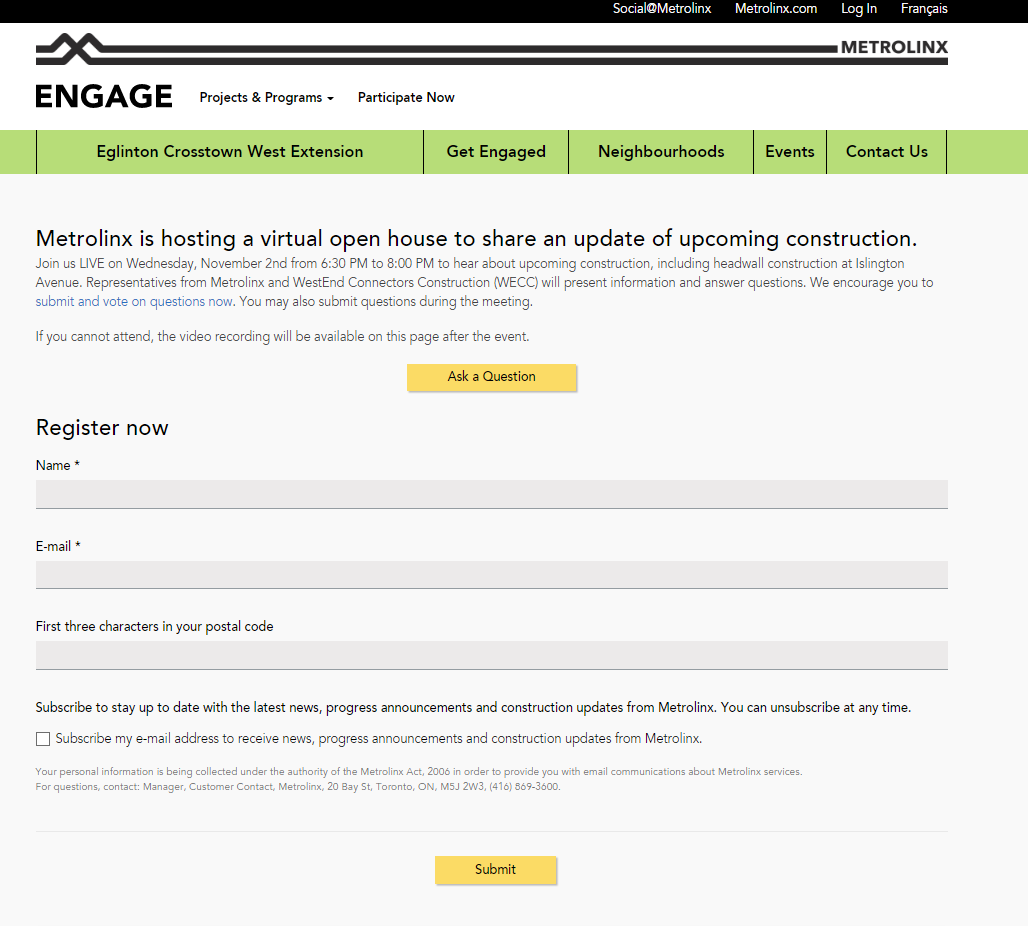Click the Metrolinx logo in header
Viewport: 1028px width, 926px height.
tap(492, 49)
